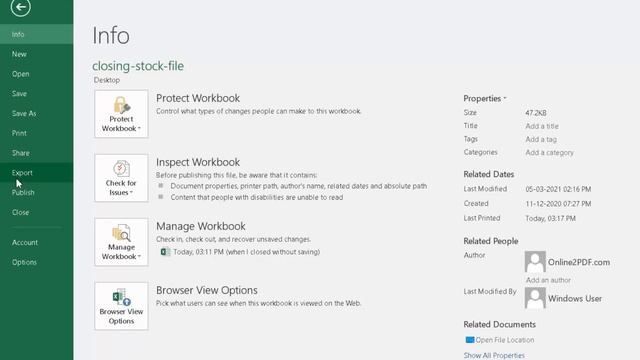The image size is (640, 360).
Task: Open the Account page
Action: [37, 242]
